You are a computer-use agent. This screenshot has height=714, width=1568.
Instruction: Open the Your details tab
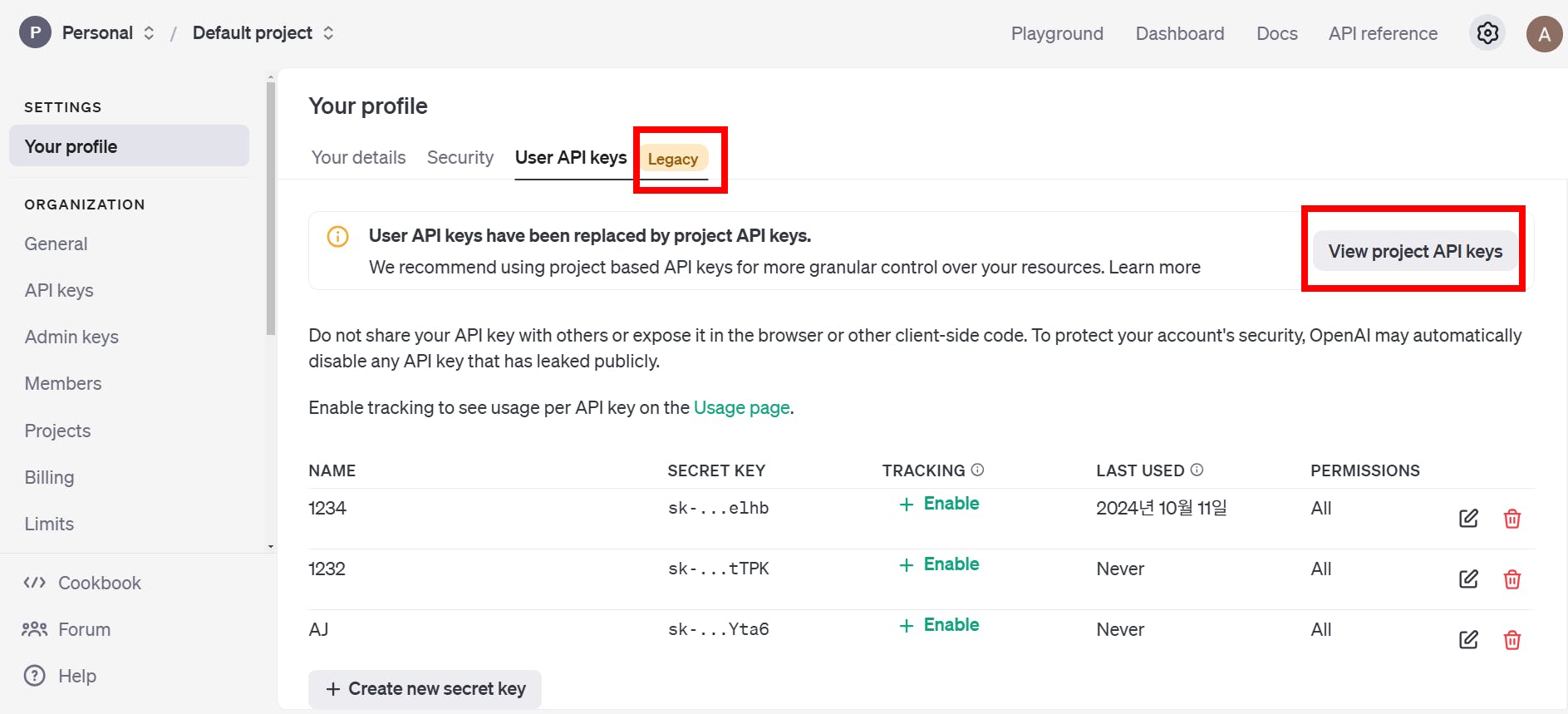point(358,158)
